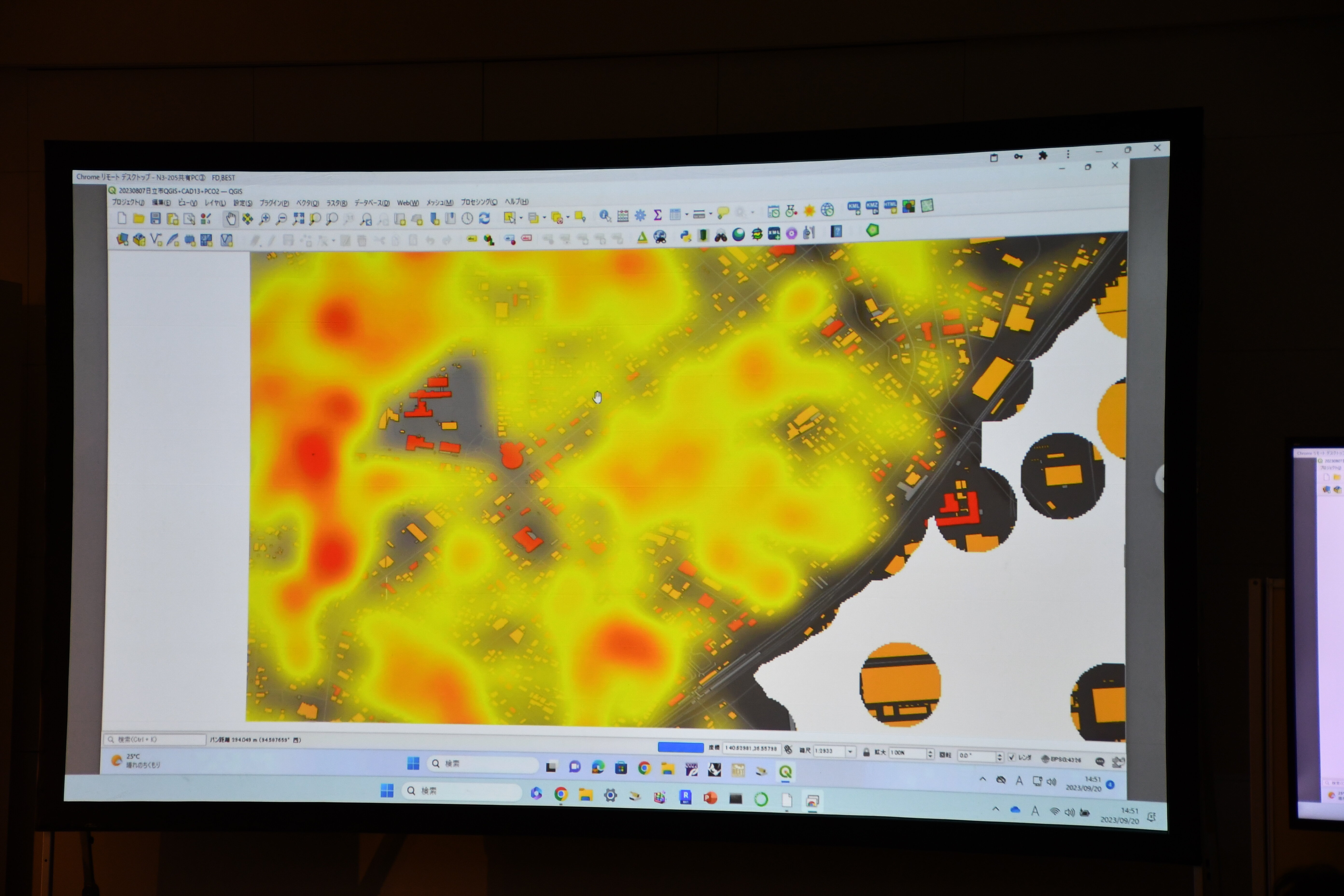Open the Processing Toolbox gear icon
The width and height of the screenshot is (1344, 896).
click(x=641, y=215)
